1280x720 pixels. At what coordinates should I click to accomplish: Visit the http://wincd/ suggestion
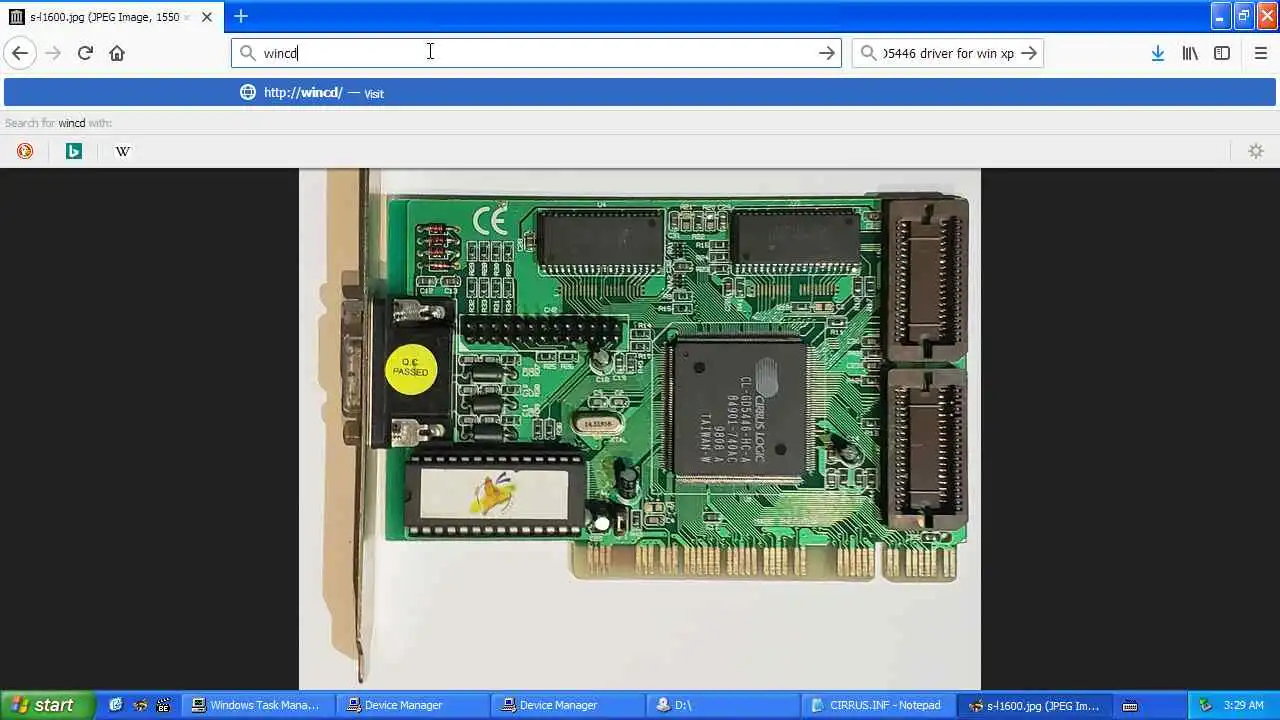pos(640,93)
